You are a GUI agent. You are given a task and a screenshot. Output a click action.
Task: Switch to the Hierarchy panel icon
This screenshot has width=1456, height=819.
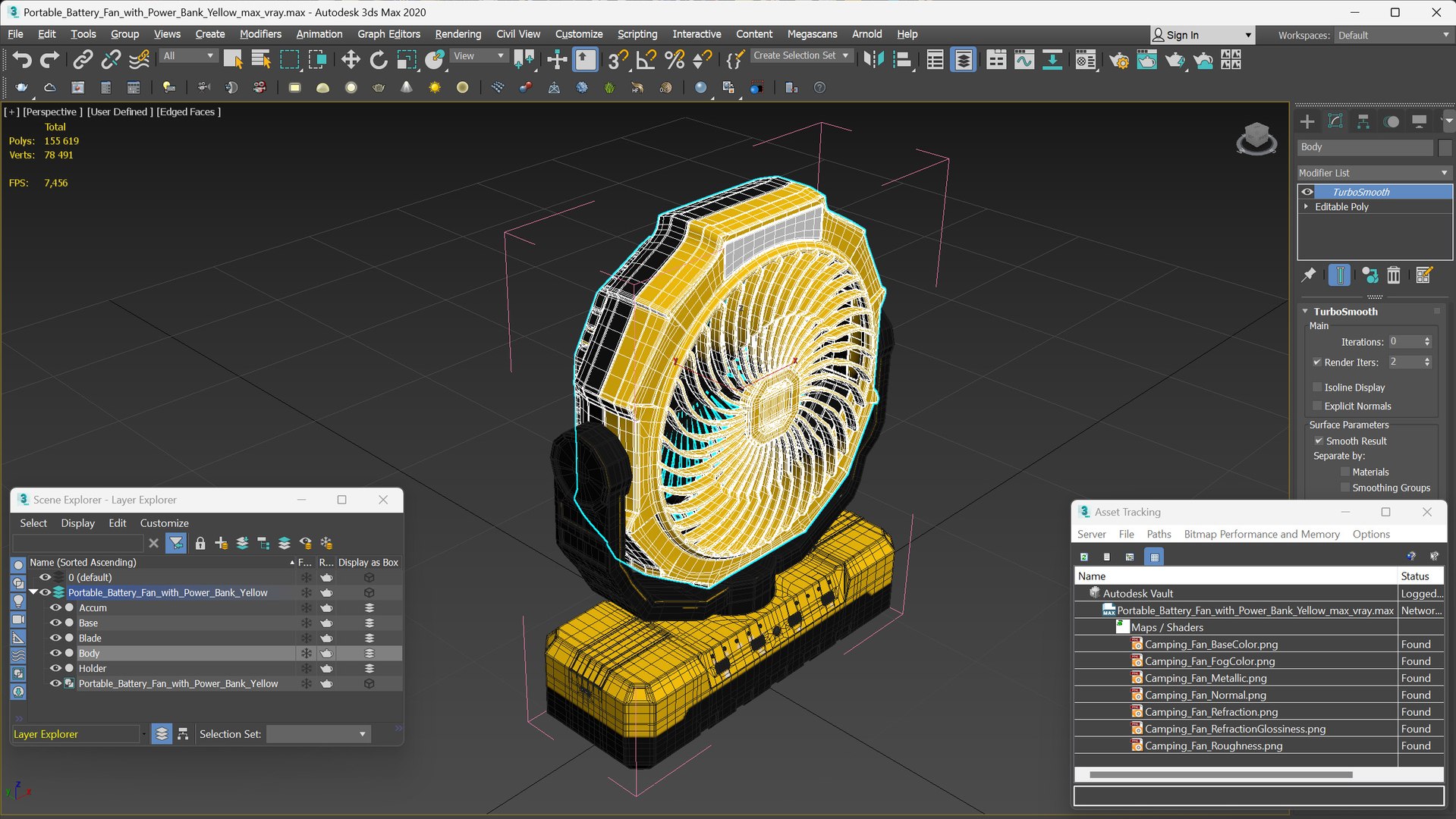1363,121
